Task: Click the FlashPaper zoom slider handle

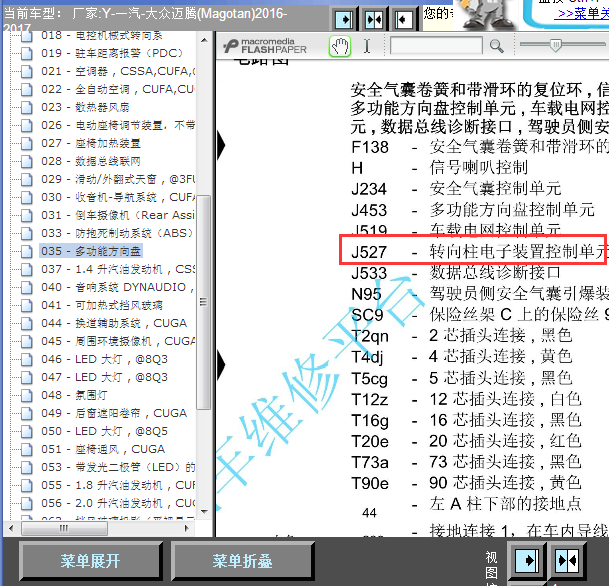Action: click(x=556, y=45)
